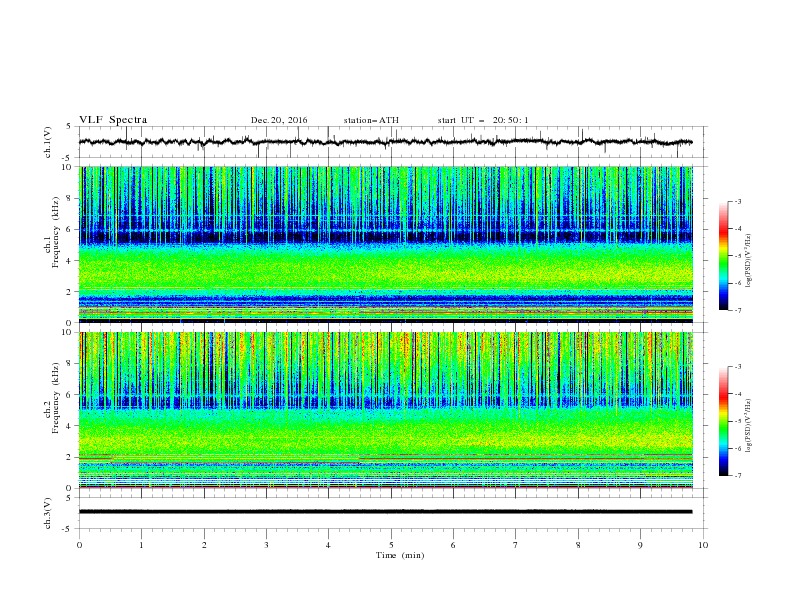This screenshot has height=612, width=792.
Task: Click the ch.1 color bar "log(PSD)(V²/Hz)" label
Action: (x=749, y=261)
